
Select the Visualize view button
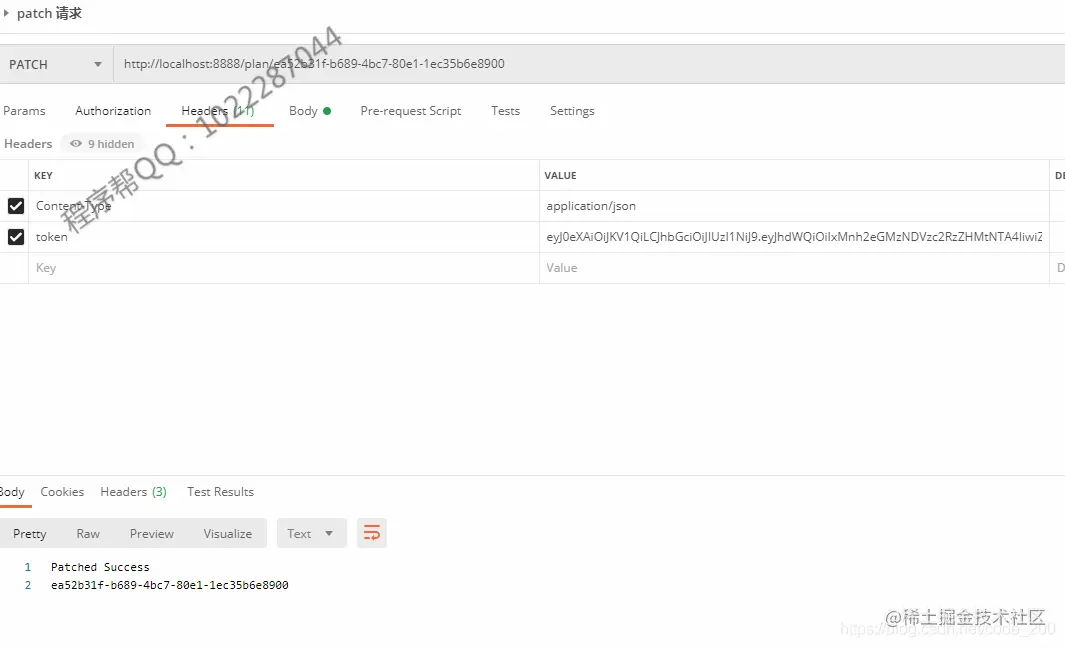coord(228,534)
